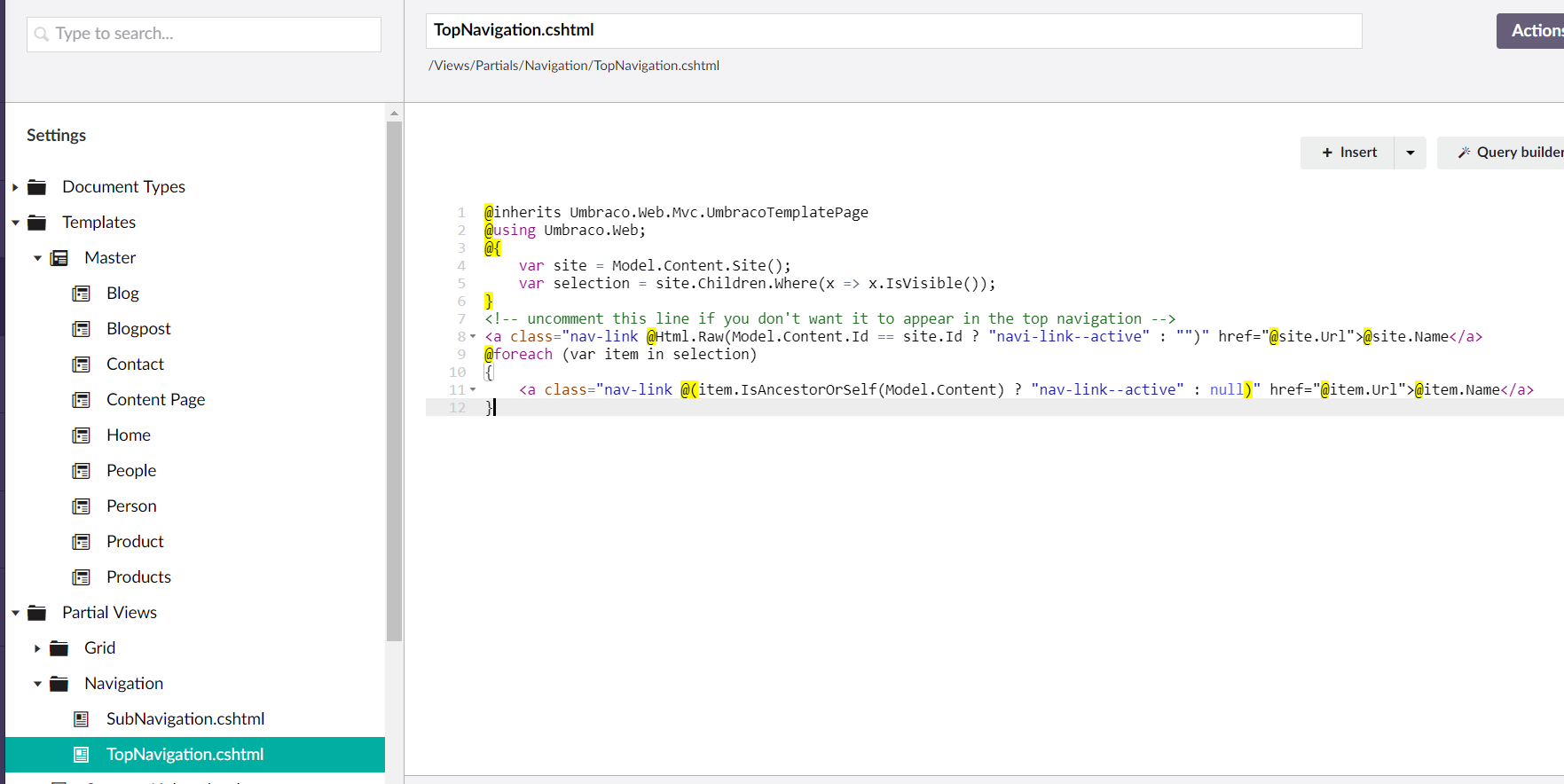Click the comment line 7 in editor

[x=829, y=319]
